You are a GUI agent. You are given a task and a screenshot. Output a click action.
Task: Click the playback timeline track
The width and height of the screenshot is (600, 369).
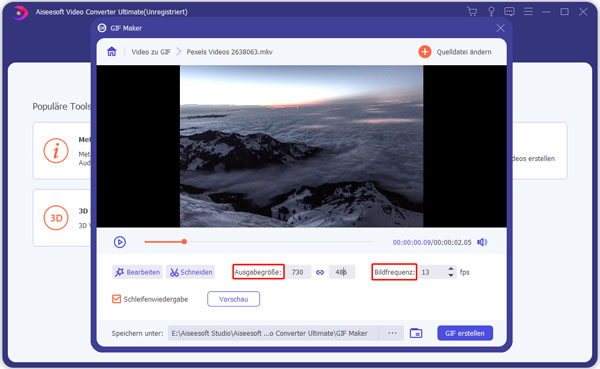coord(259,242)
